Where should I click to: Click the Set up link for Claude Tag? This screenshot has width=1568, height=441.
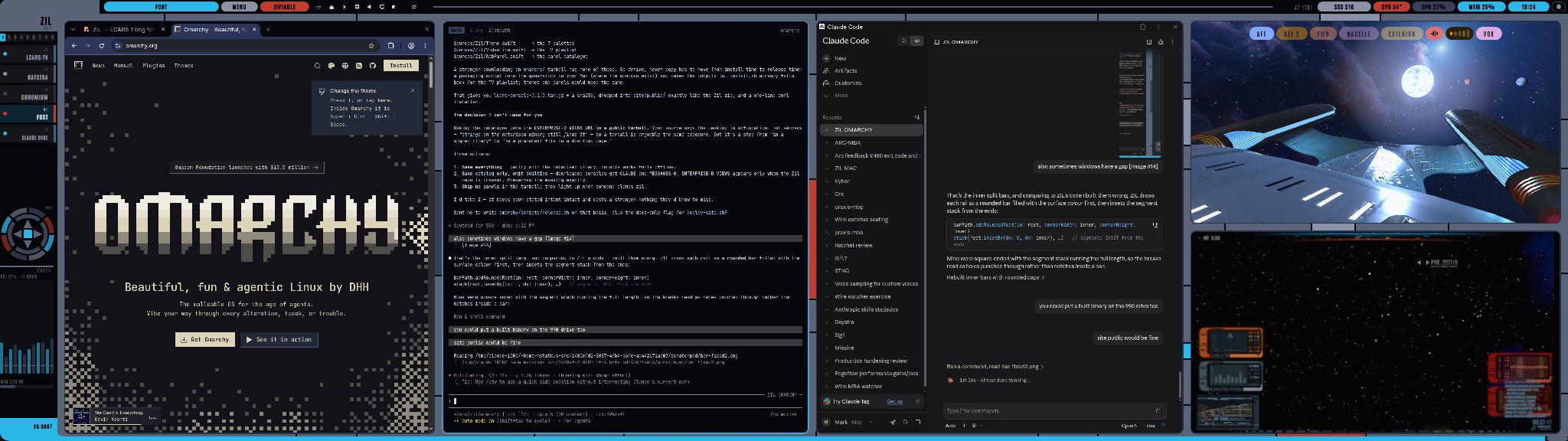point(895,402)
